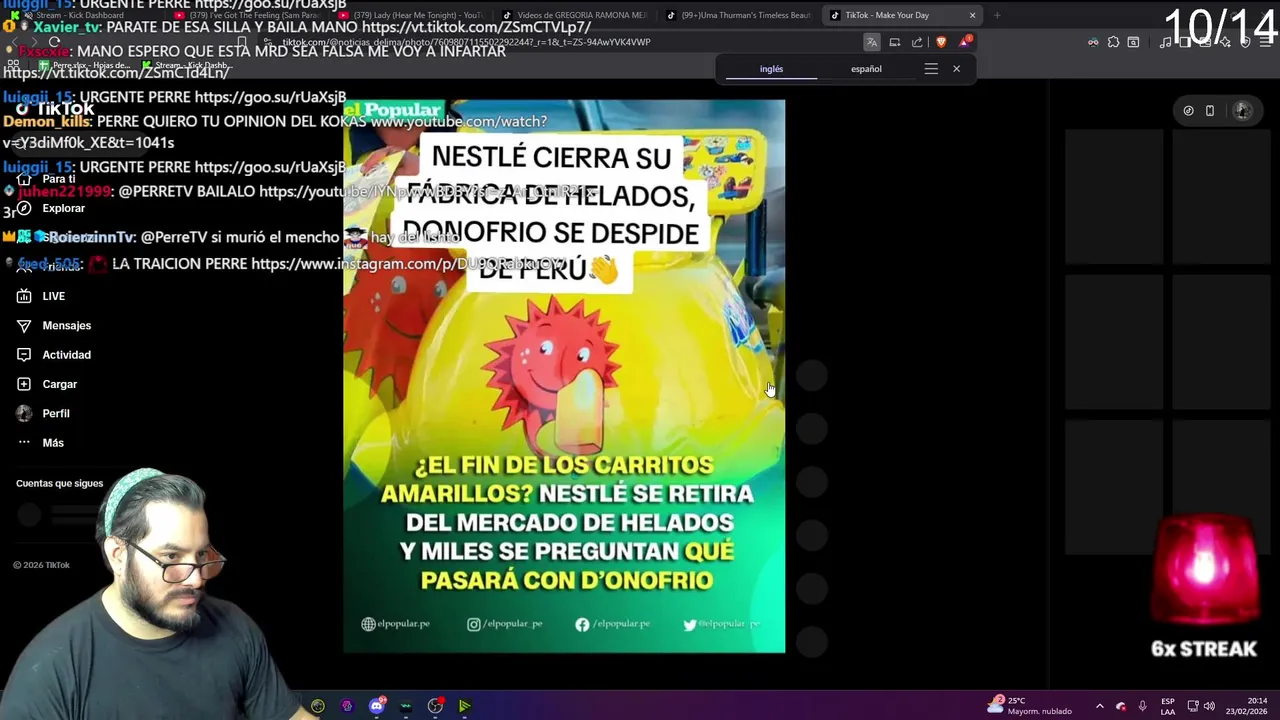
Task: Open the Cargar upload page
Action: (48, 384)
